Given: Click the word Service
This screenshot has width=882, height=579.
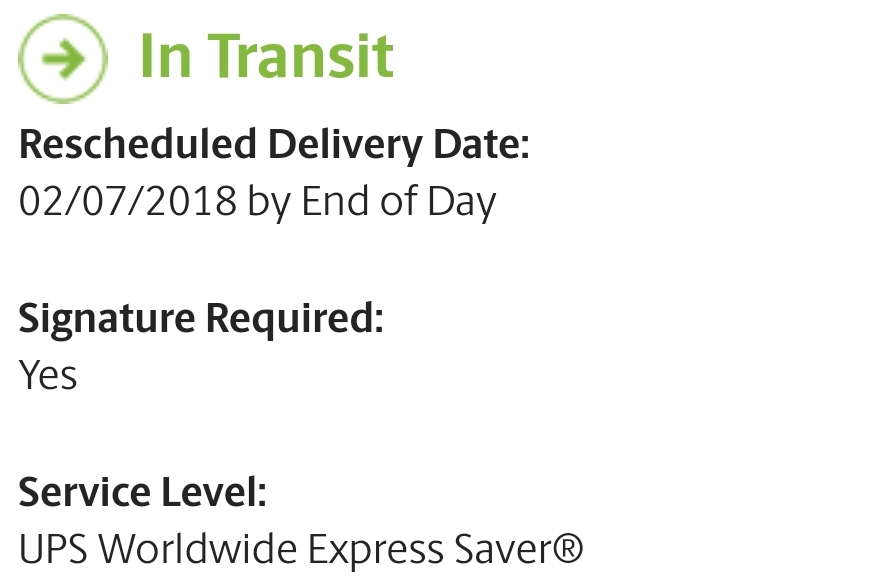Looking at the screenshot, I should pyautogui.click(x=82, y=492).
